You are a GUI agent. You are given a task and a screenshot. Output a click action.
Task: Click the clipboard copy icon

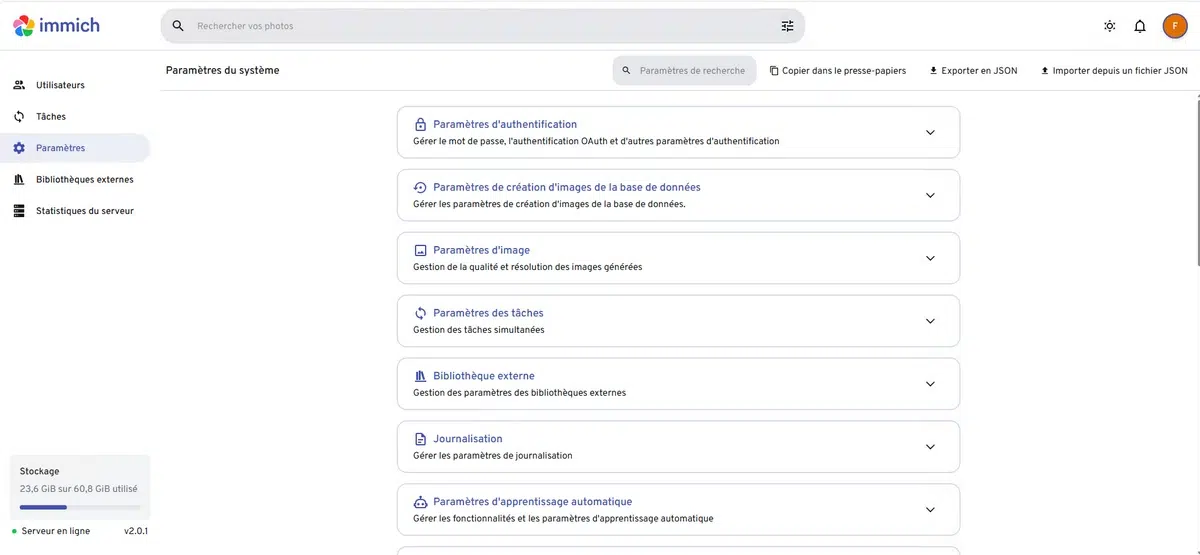[x=774, y=71]
